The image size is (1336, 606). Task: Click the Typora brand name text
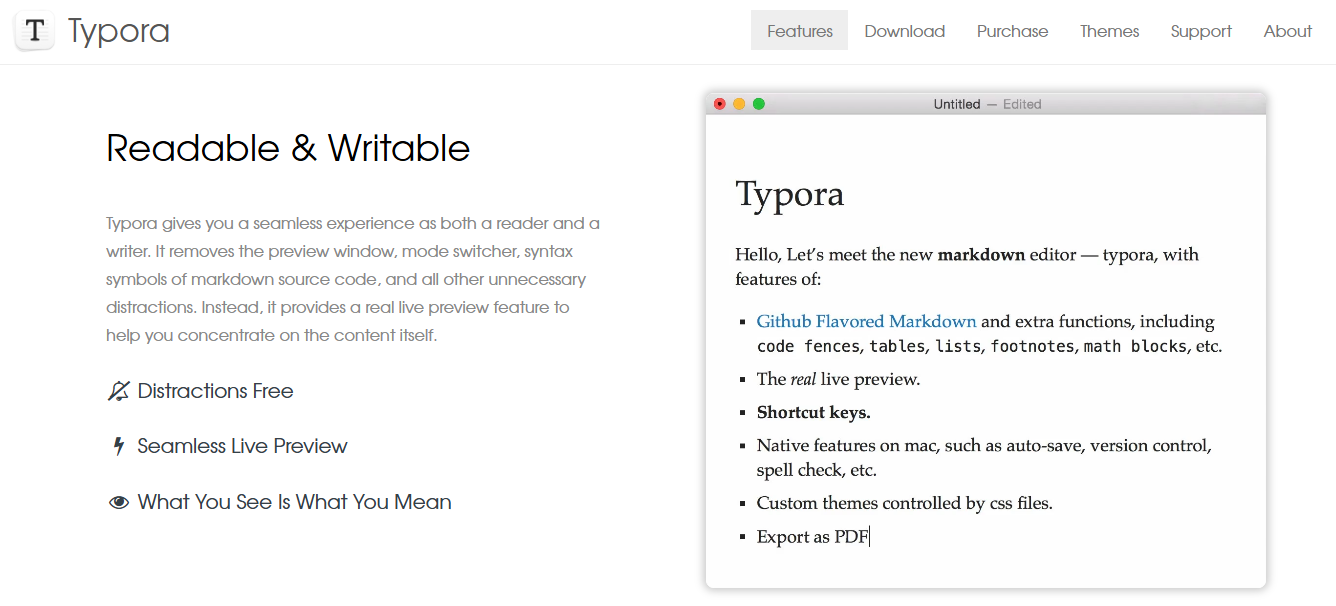coord(119,32)
